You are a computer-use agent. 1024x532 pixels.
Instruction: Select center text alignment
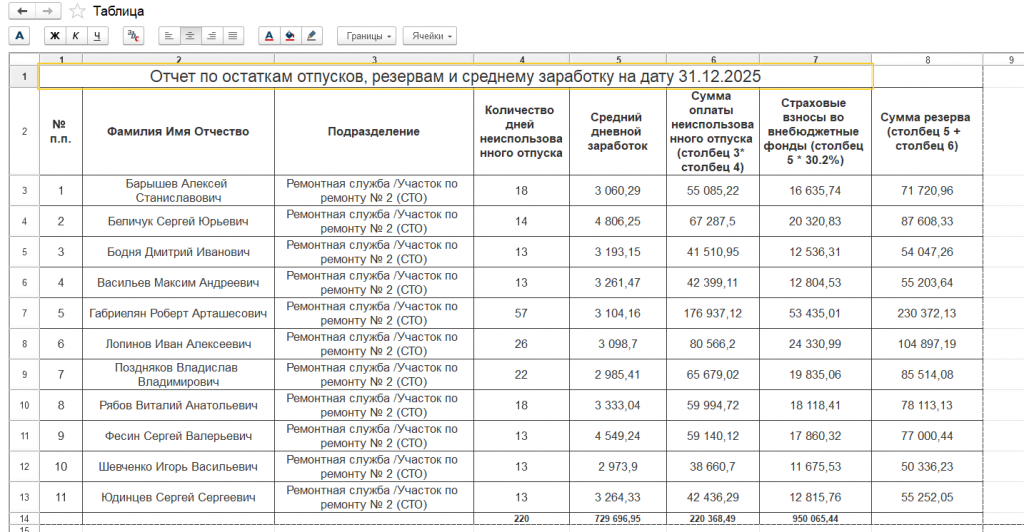click(x=190, y=36)
